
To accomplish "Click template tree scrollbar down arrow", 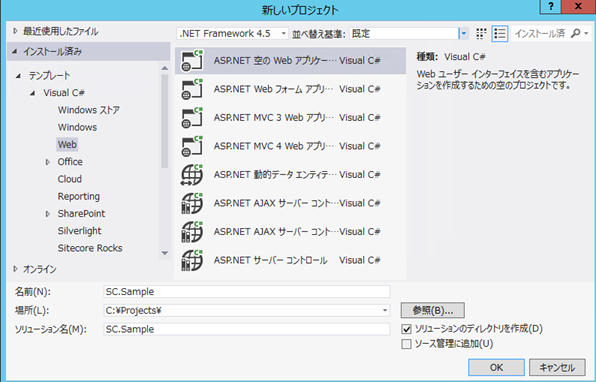I will (x=165, y=253).
